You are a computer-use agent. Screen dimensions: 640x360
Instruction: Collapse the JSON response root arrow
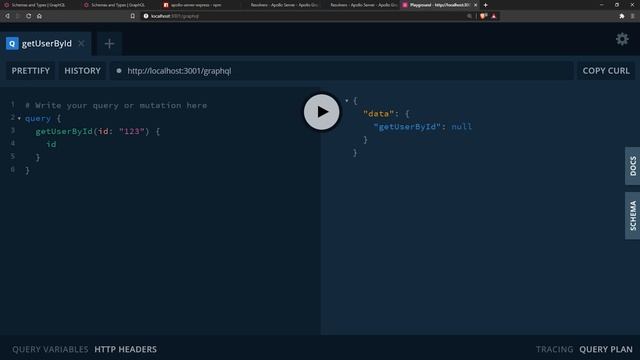[347, 100]
